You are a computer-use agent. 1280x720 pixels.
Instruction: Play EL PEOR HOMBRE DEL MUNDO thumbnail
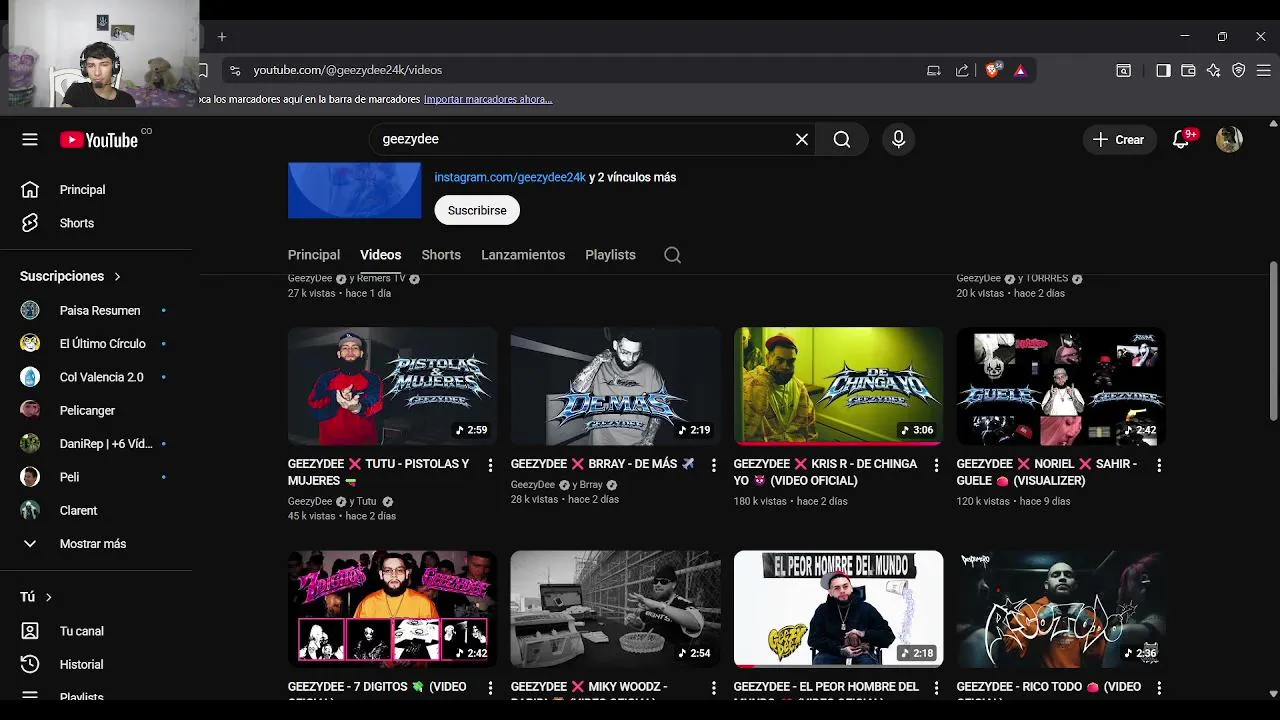coord(838,608)
